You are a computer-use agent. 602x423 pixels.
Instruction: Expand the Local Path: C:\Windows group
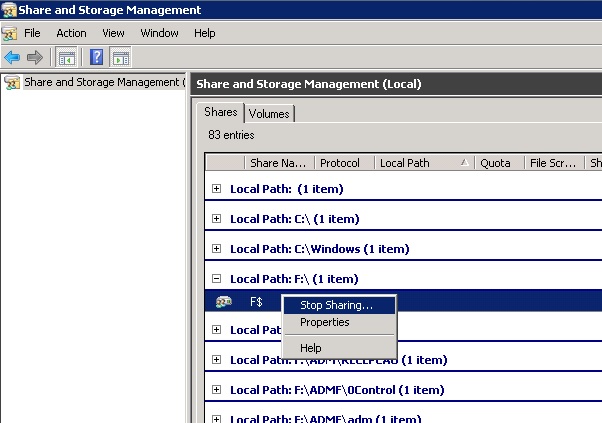point(217,249)
